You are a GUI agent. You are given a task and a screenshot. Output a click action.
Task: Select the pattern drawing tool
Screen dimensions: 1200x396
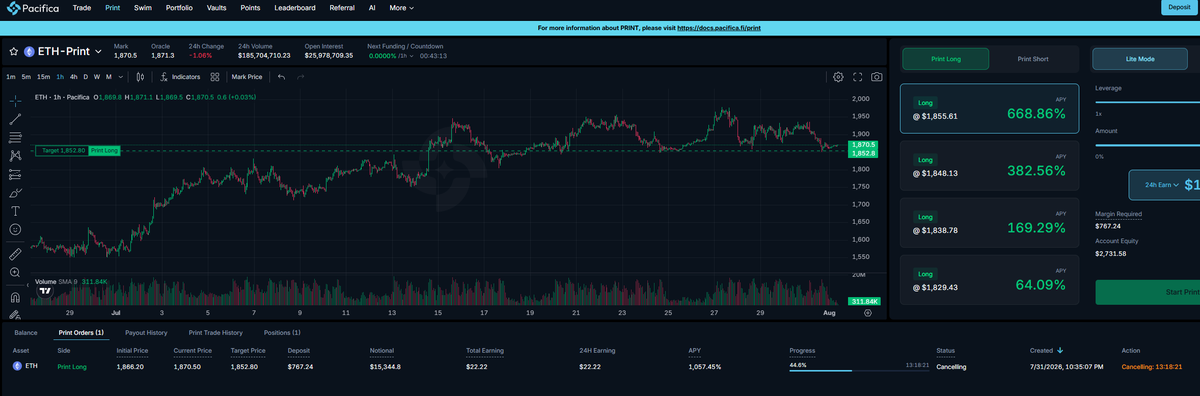pos(15,155)
